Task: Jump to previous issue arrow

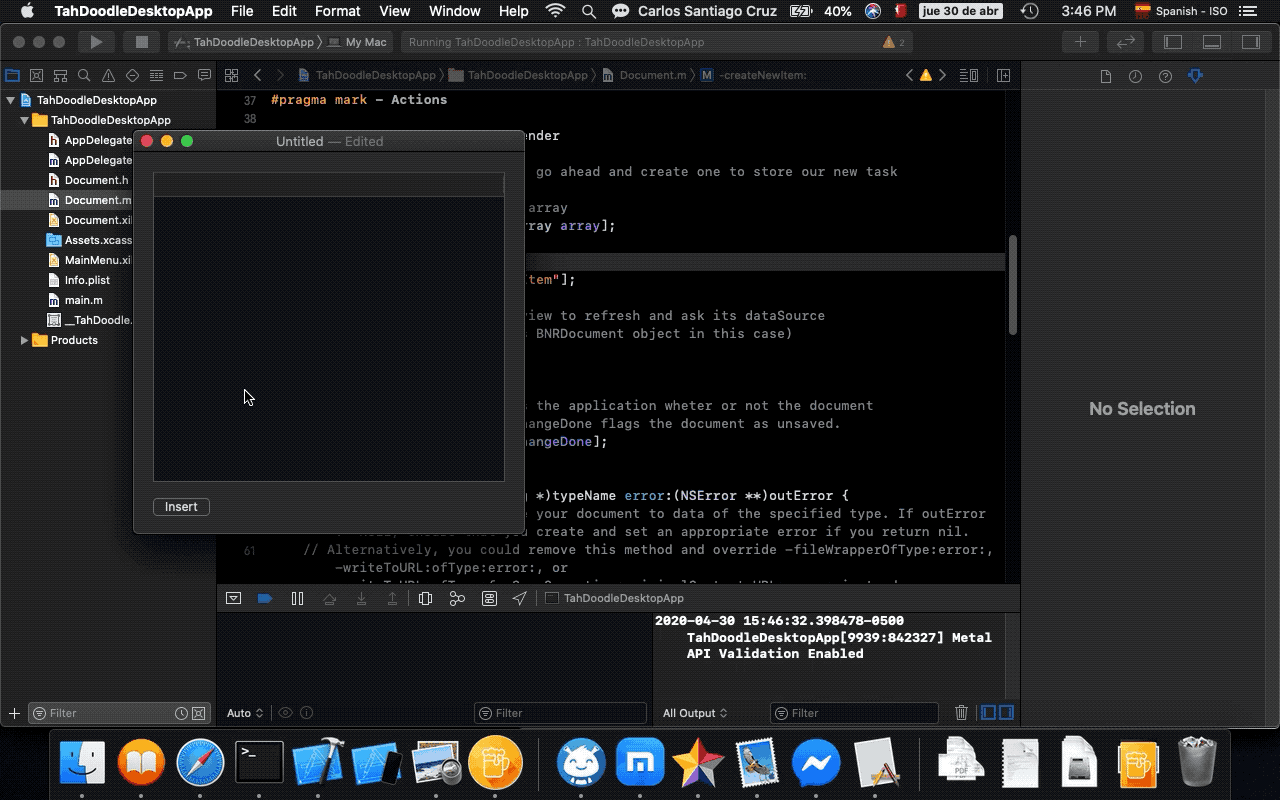Action: tap(909, 75)
